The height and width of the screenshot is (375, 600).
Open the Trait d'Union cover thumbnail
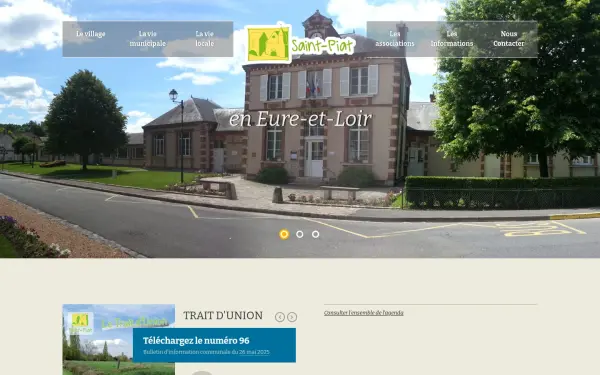point(119,339)
